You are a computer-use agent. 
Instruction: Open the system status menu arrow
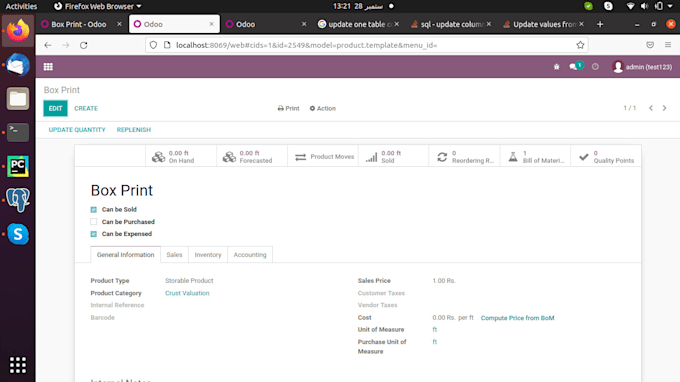[670, 6]
